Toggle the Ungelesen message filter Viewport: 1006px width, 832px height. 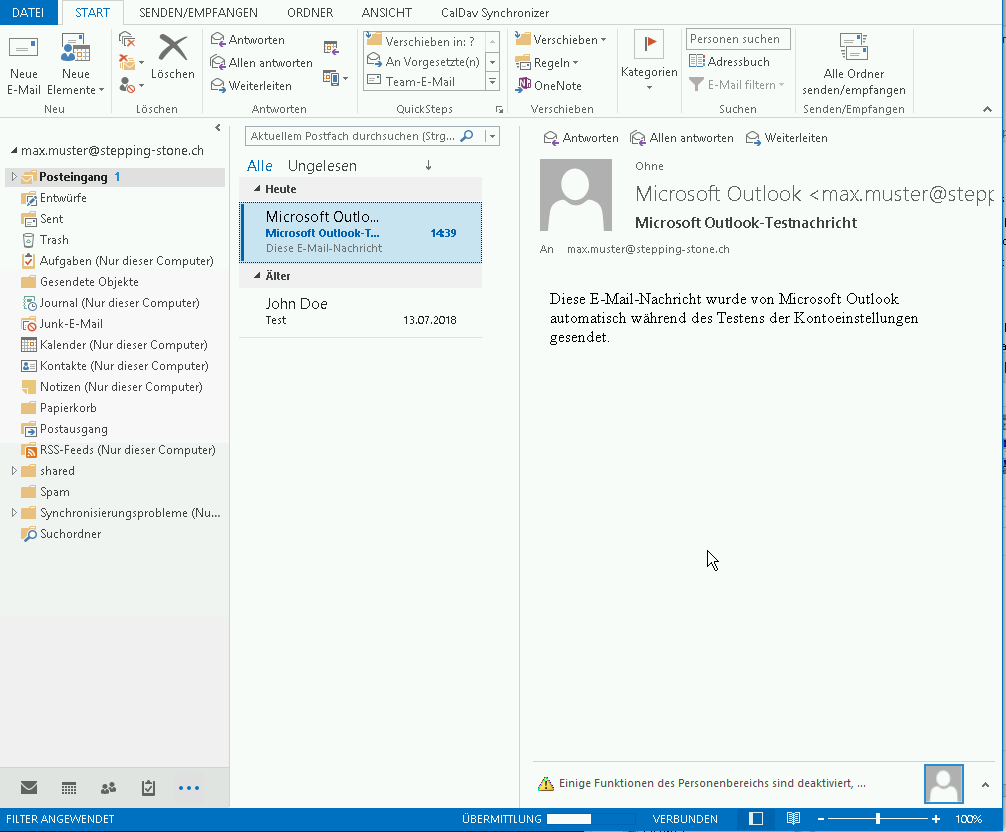(x=322, y=166)
